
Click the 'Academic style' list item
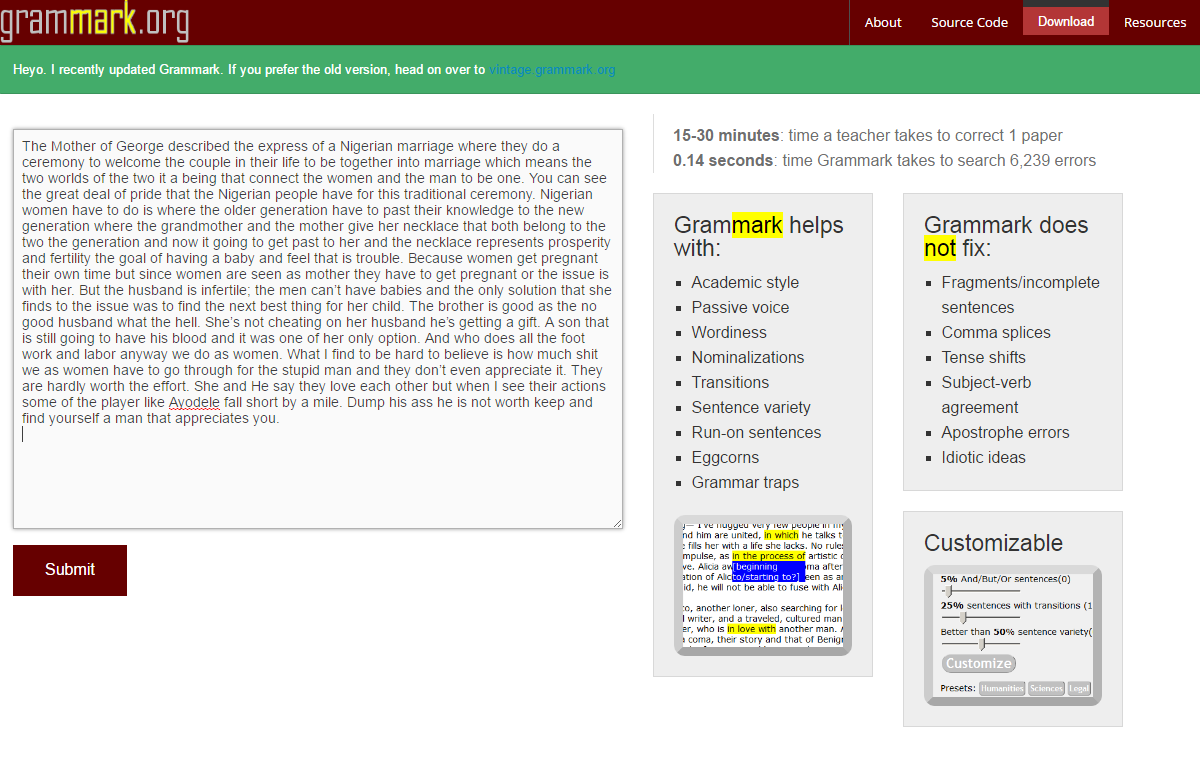click(x=745, y=282)
